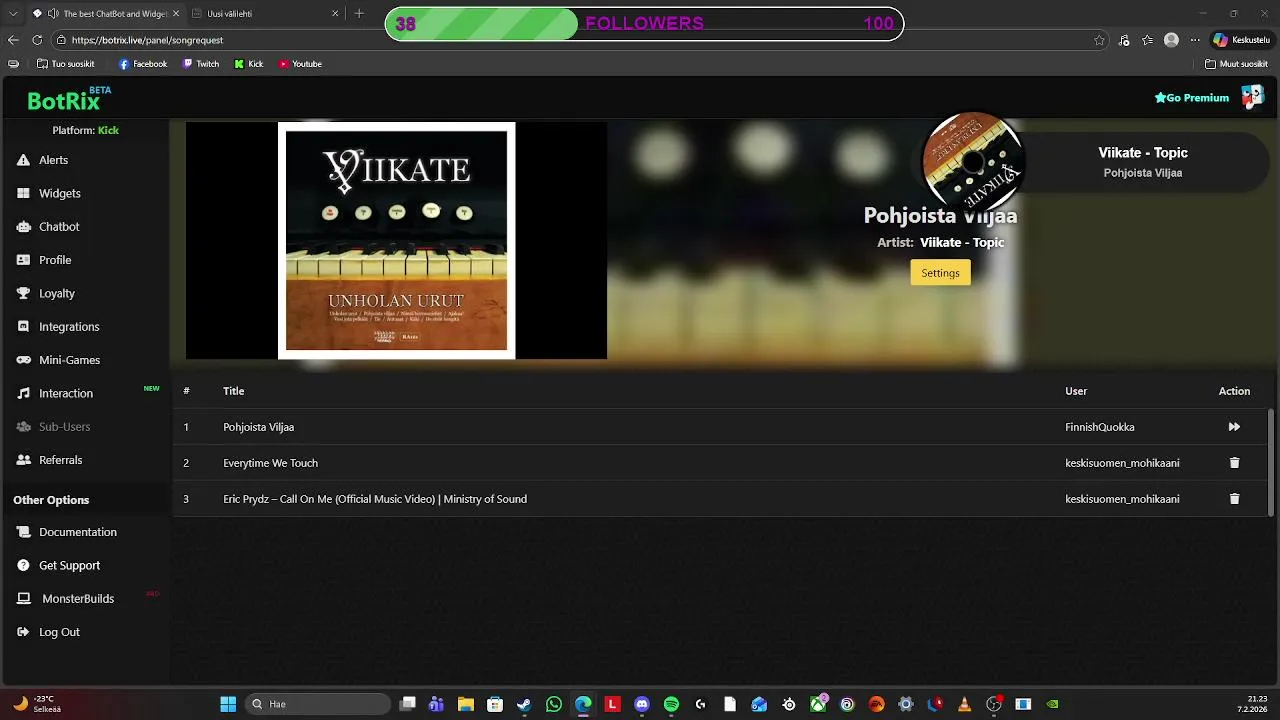
Task: Go back to previous page
Action: point(13,40)
